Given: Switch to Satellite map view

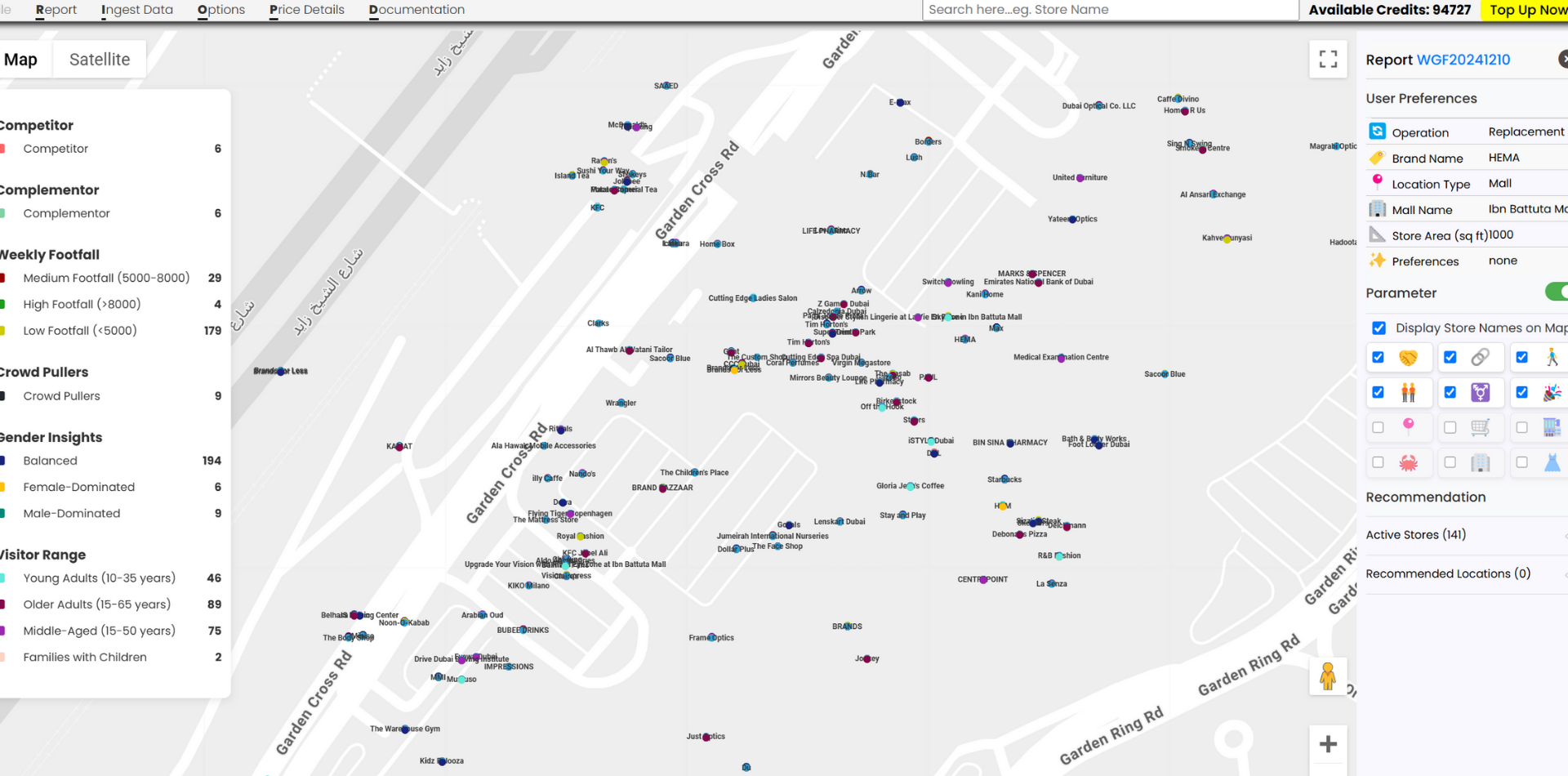Looking at the screenshot, I should (100, 60).
